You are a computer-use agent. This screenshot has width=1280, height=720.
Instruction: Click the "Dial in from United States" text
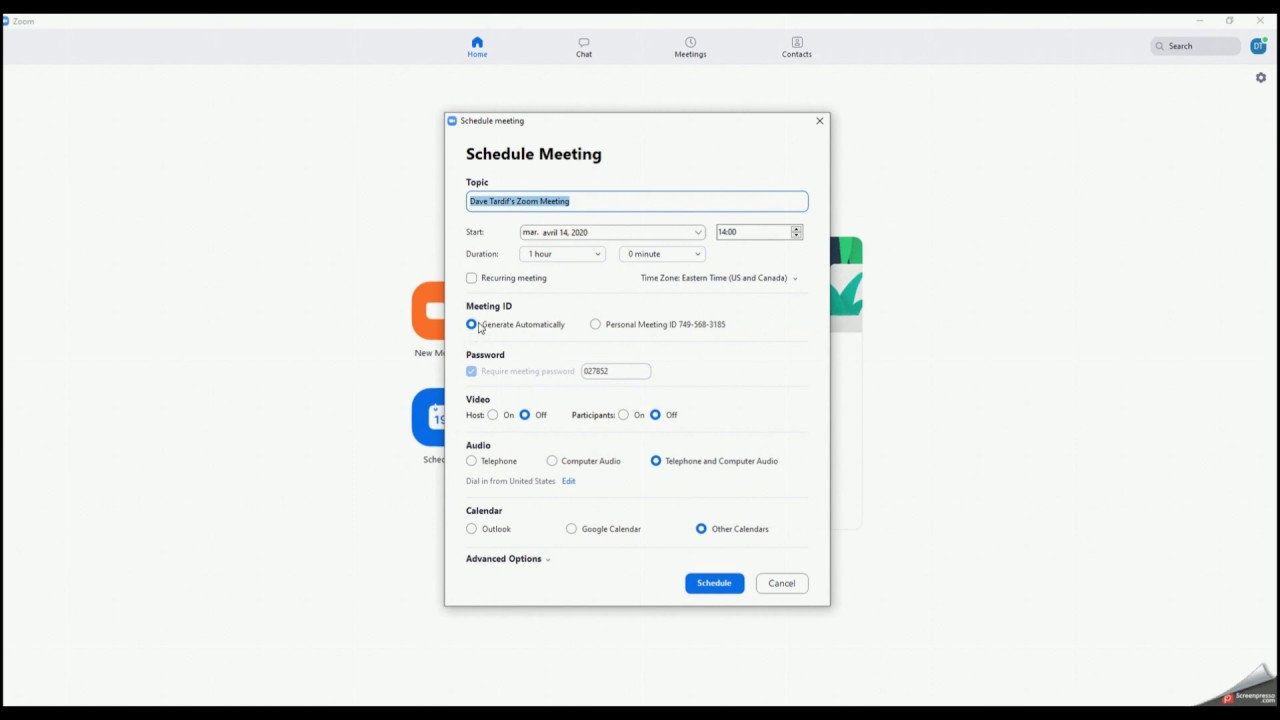510,481
